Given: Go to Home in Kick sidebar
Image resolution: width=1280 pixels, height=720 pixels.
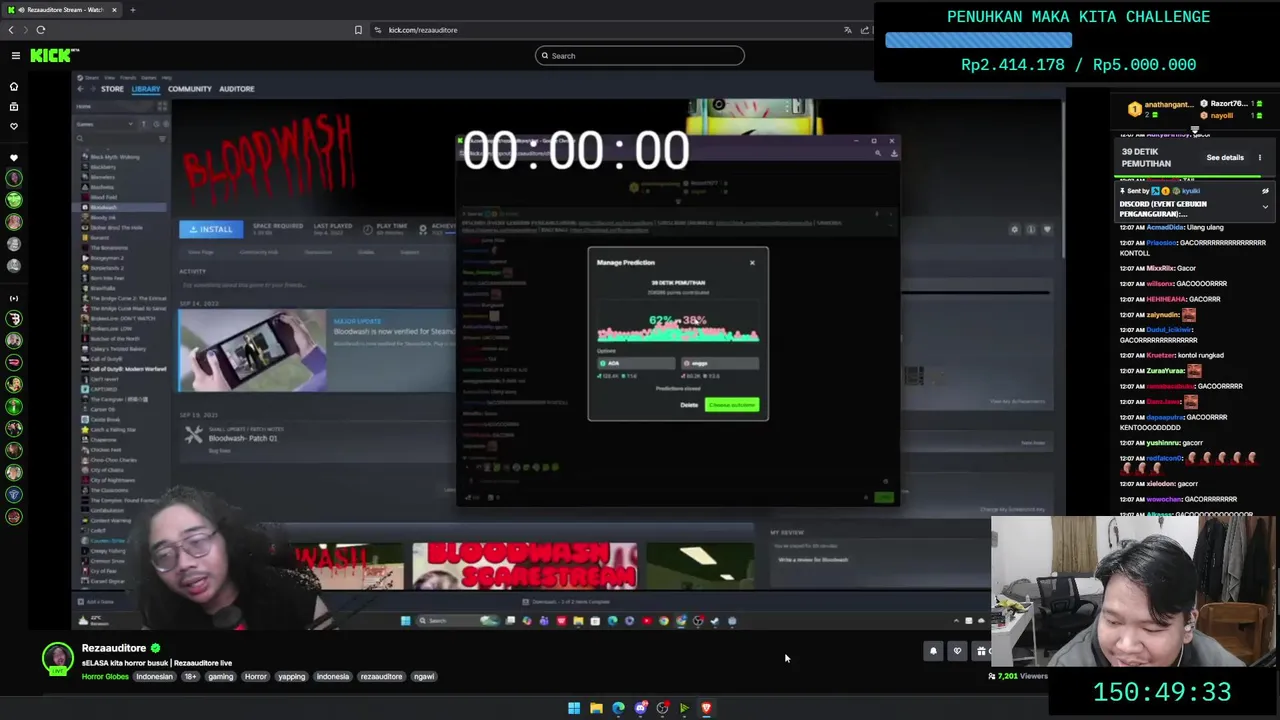Looking at the screenshot, I should click(x=14, y=86).
